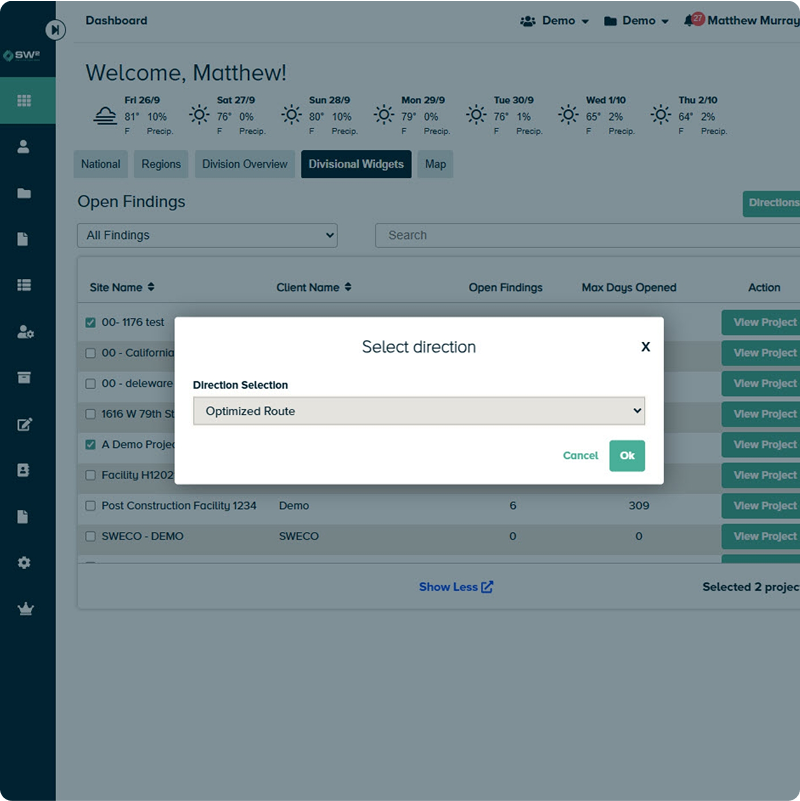The width and height of the screenshot is (800, 801).
Task: Select the archive box icon in sidebar
Action: 25,378
